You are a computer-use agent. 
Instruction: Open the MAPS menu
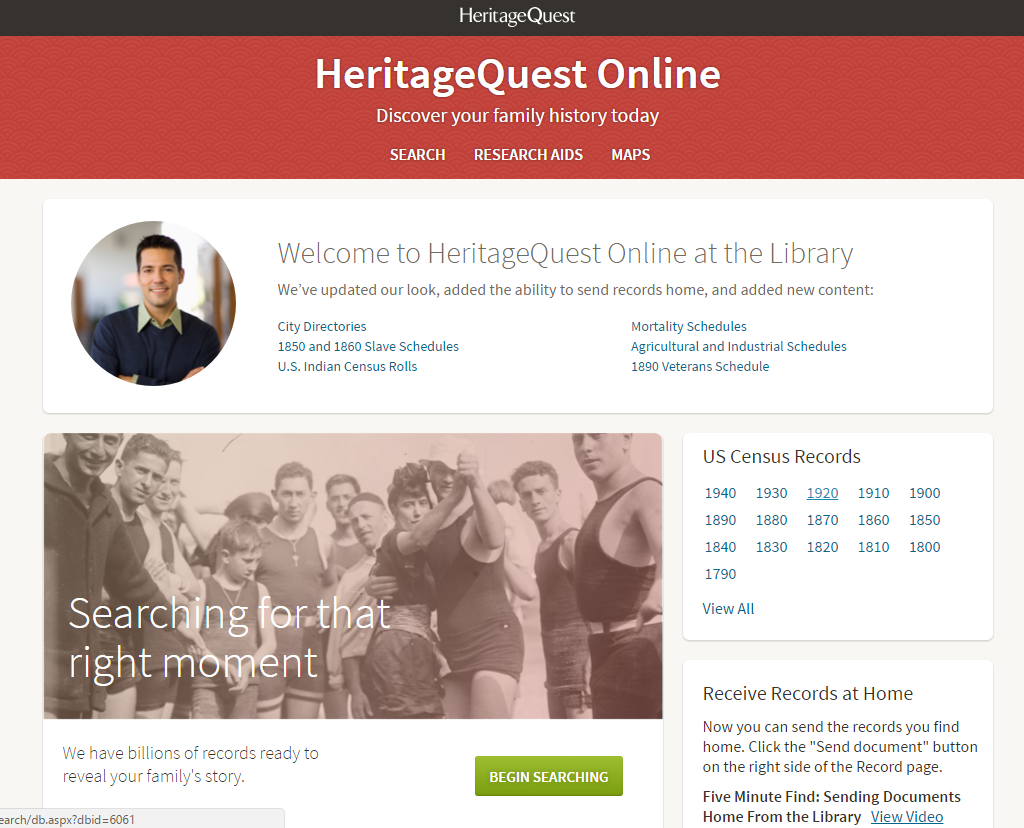click(630, 154)
